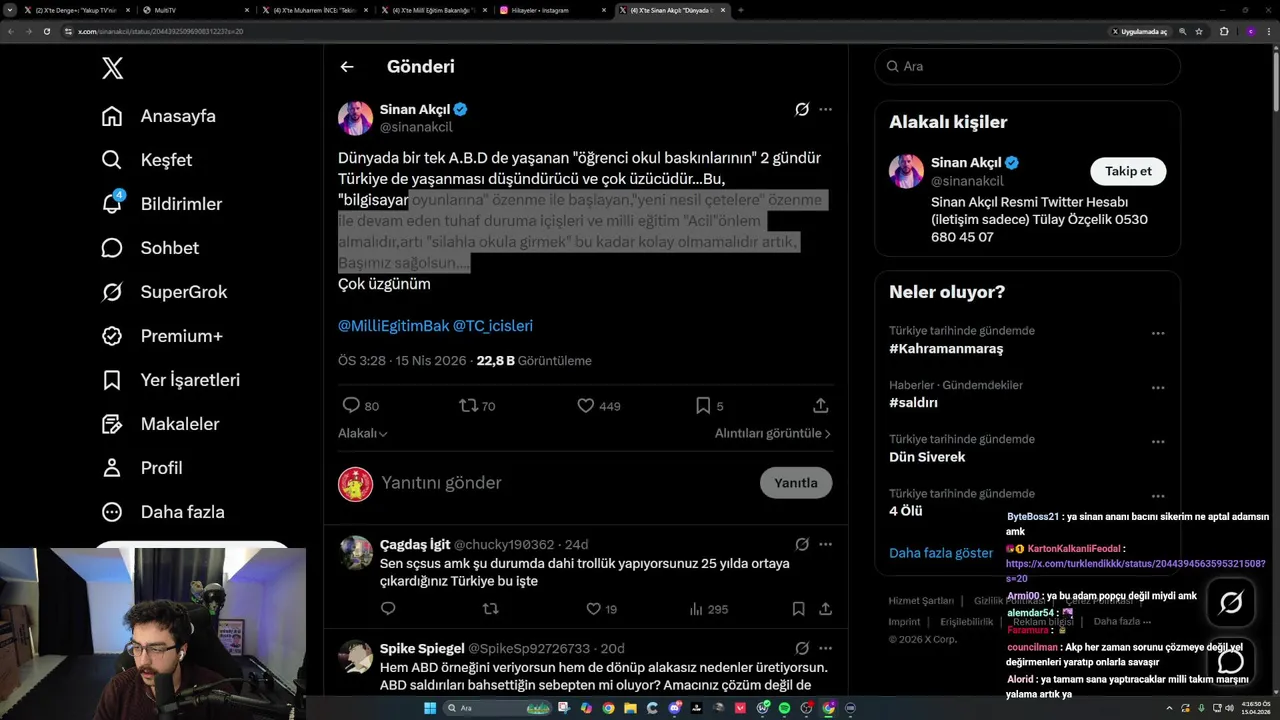
Task: Bookmark Çağdaş Igit's reply
Action: click(798, 609)
